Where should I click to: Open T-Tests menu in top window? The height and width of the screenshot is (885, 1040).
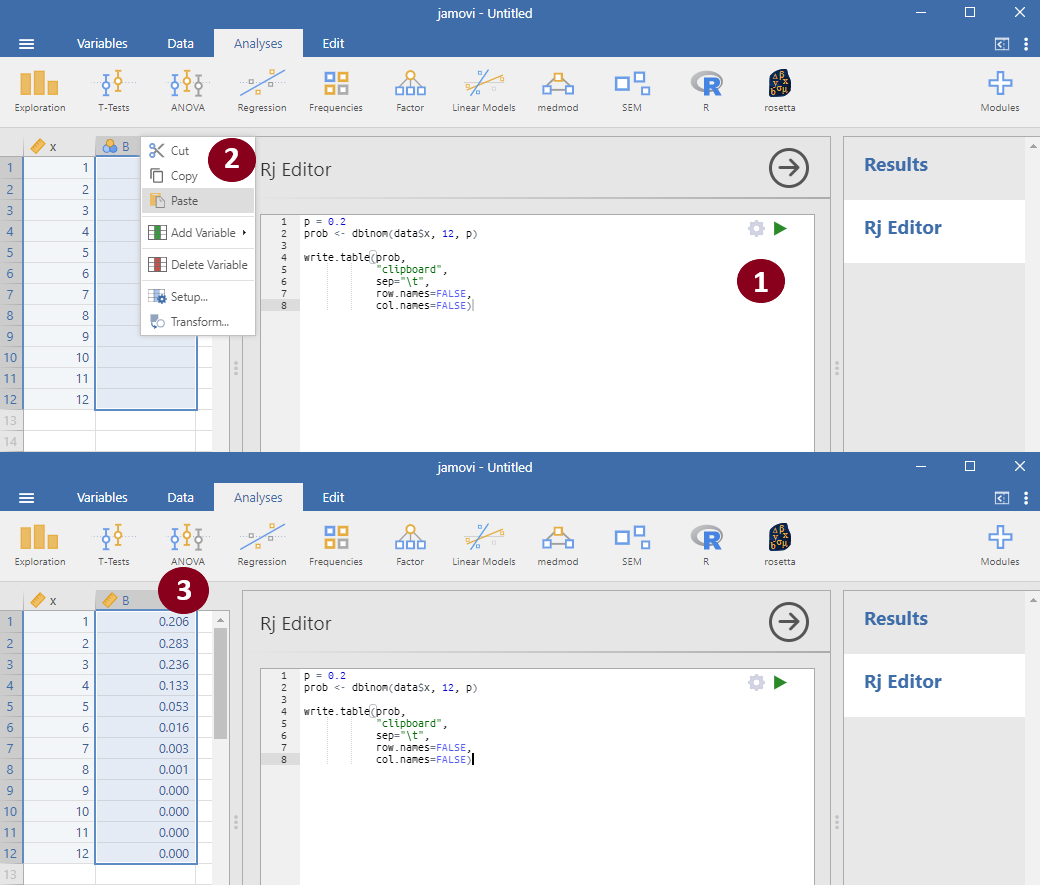pos(114,92)
